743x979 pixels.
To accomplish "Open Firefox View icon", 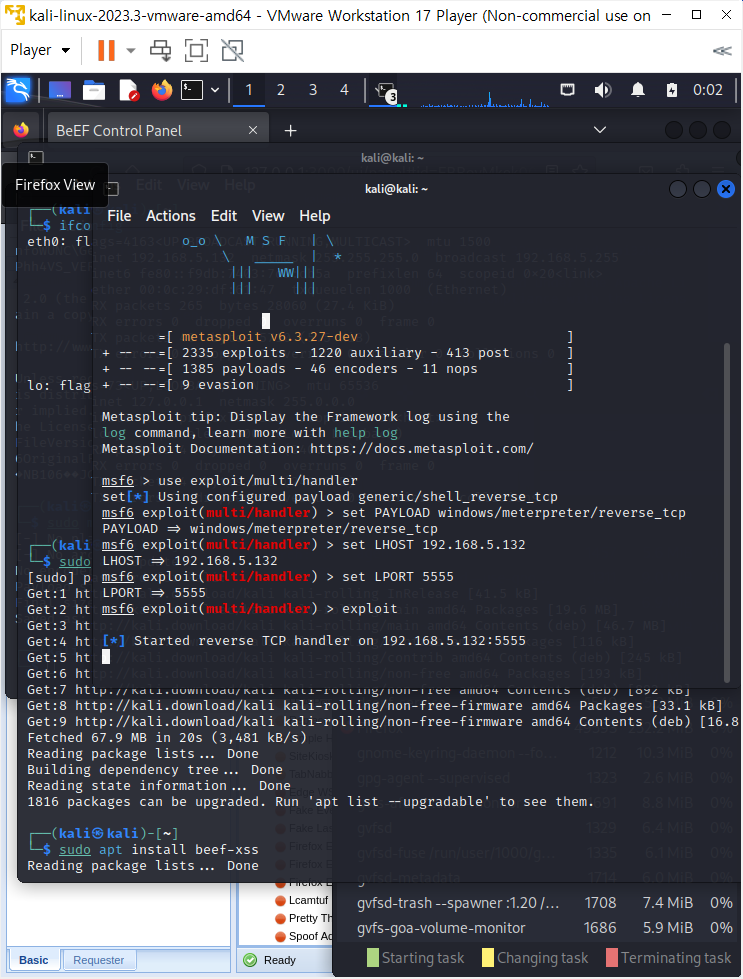I will 21,130.
